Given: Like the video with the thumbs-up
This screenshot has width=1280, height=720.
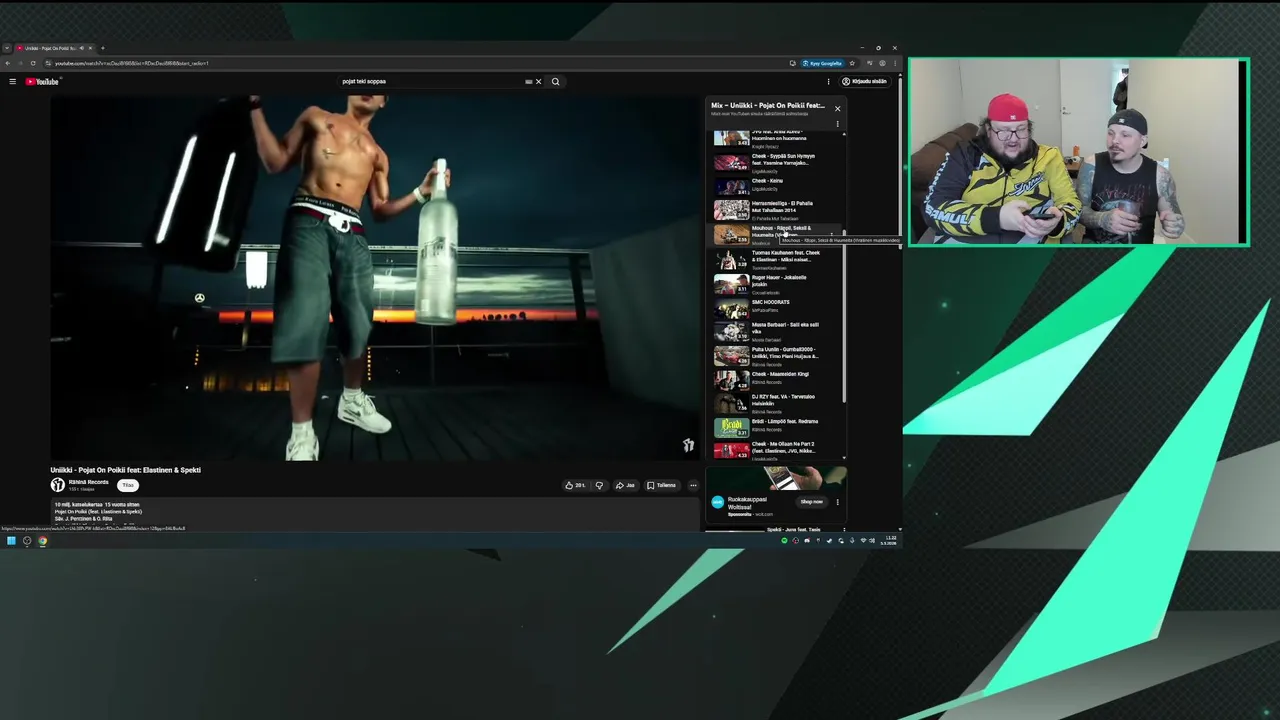Looking at the screenshot, I should pyautogui.click(x=575, y=485).
